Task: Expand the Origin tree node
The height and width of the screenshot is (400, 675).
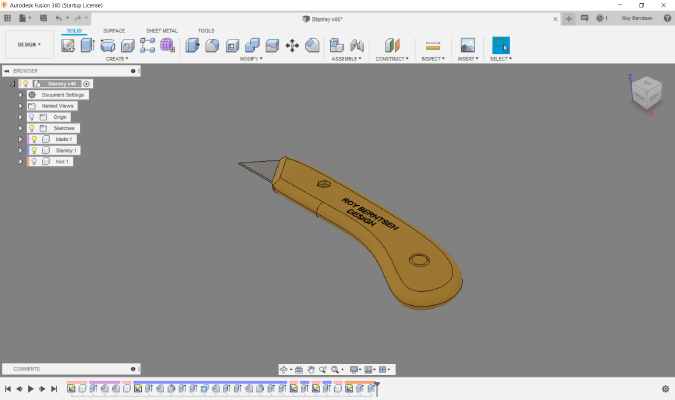Action: (20, 117)
